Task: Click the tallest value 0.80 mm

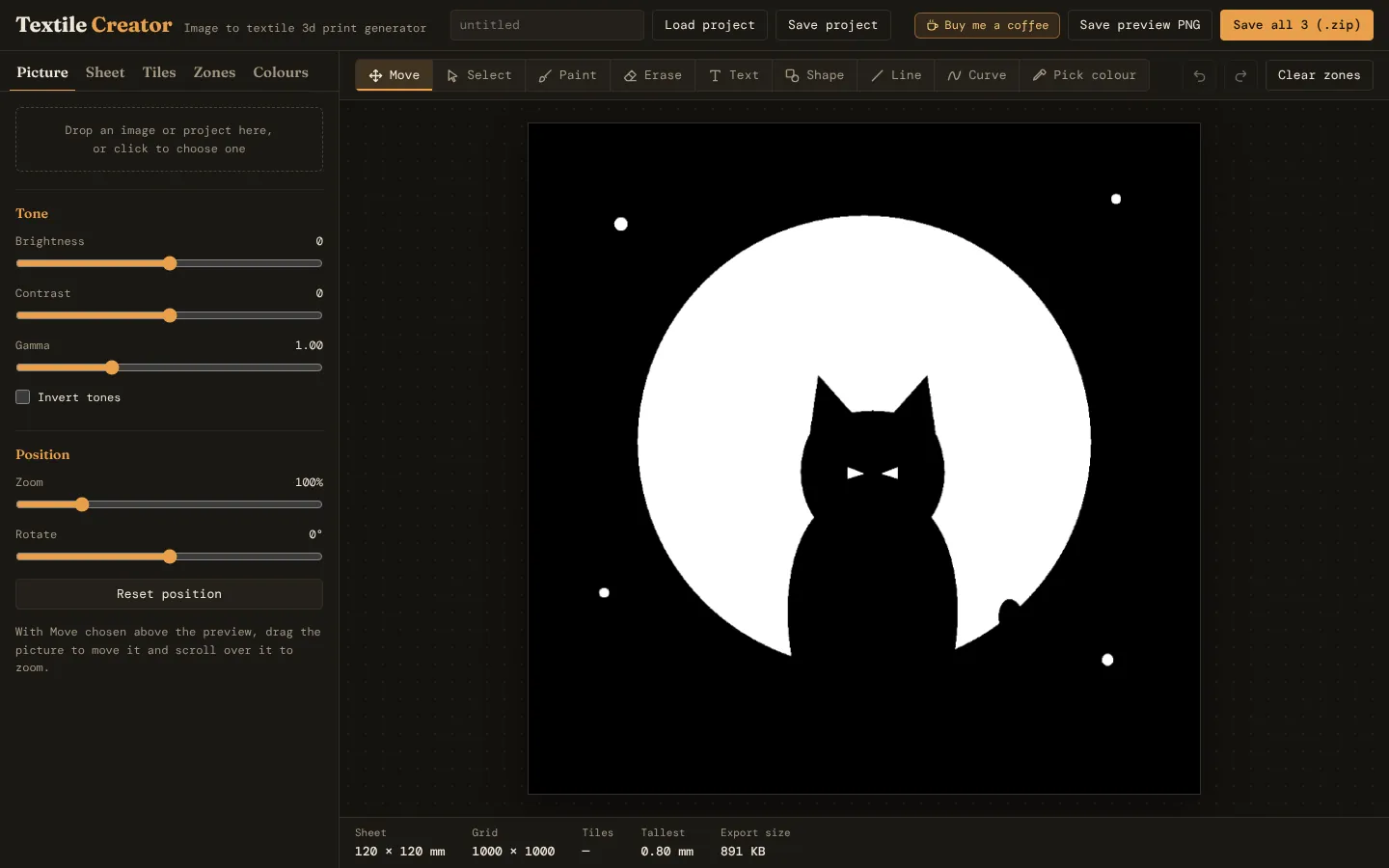Action: (x=667, y=852)
